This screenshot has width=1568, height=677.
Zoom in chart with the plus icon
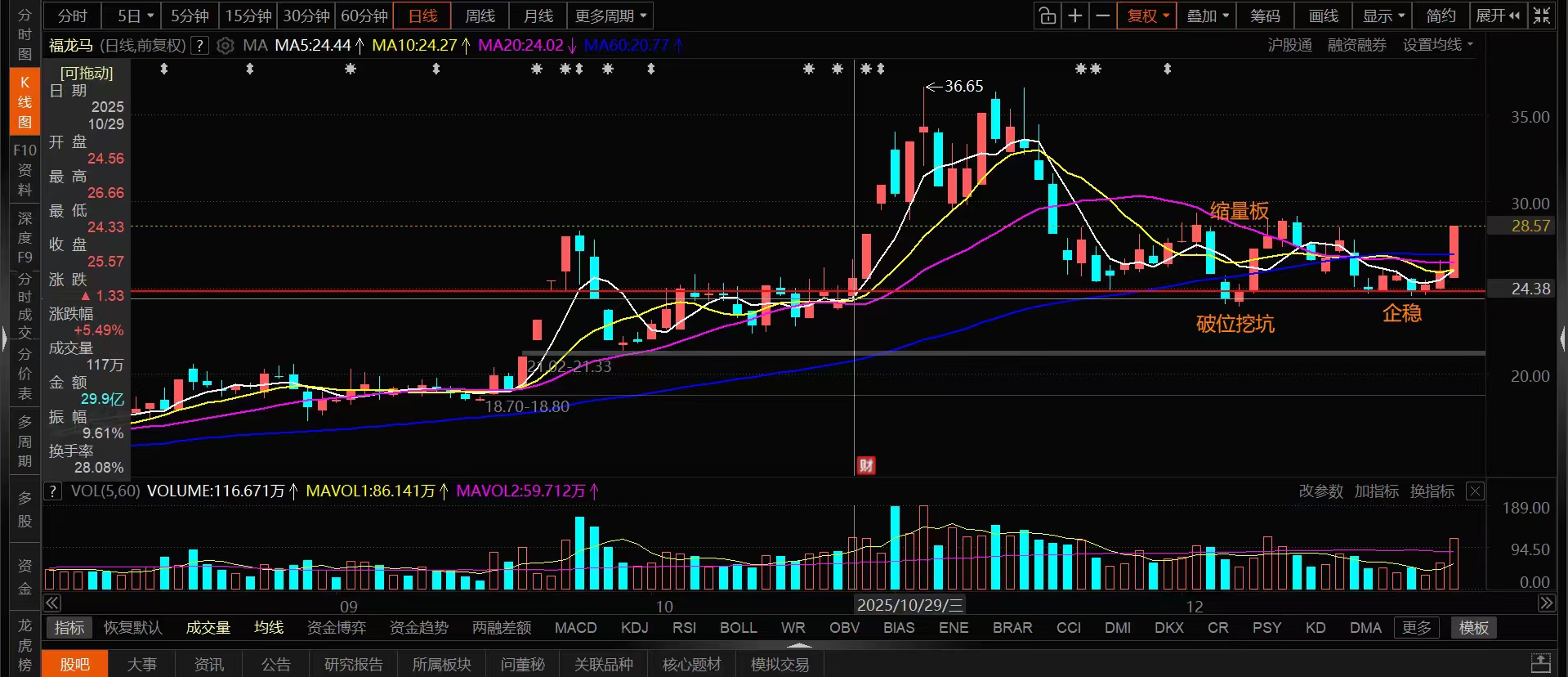1075,16
